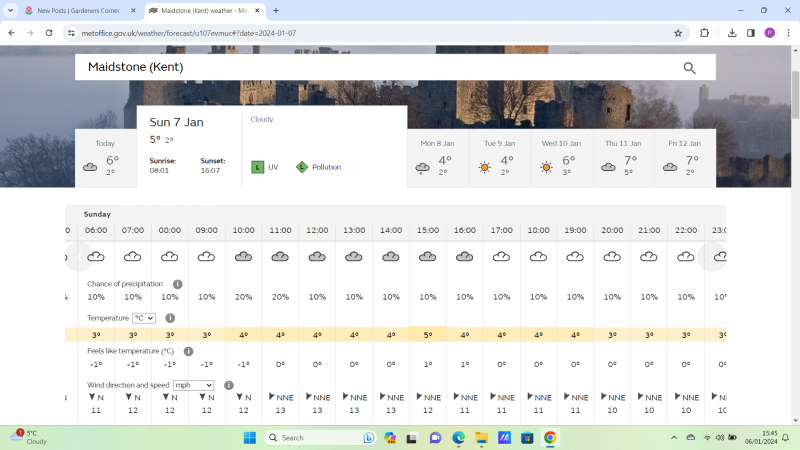The image size is (800, 450).
Task: Open Windows Start menu
Action: coord(249,438)
